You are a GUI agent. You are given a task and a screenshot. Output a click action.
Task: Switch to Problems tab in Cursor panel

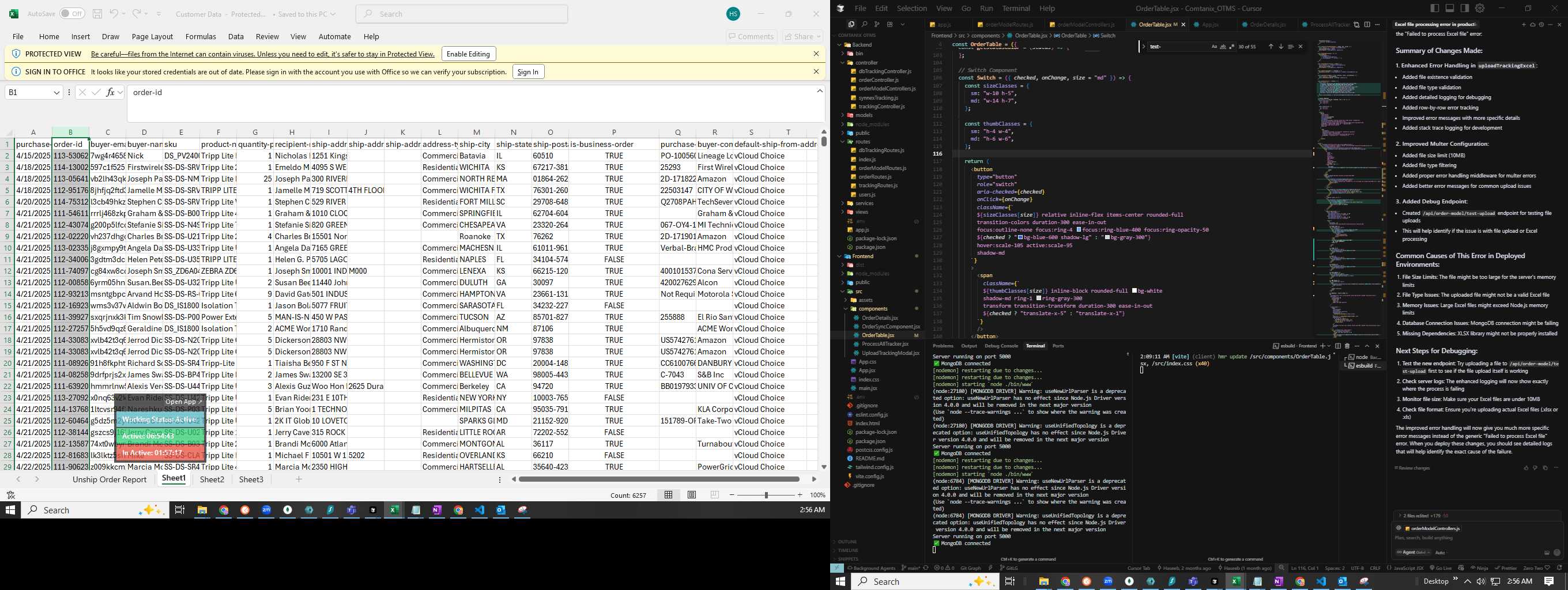click(943, 346)
